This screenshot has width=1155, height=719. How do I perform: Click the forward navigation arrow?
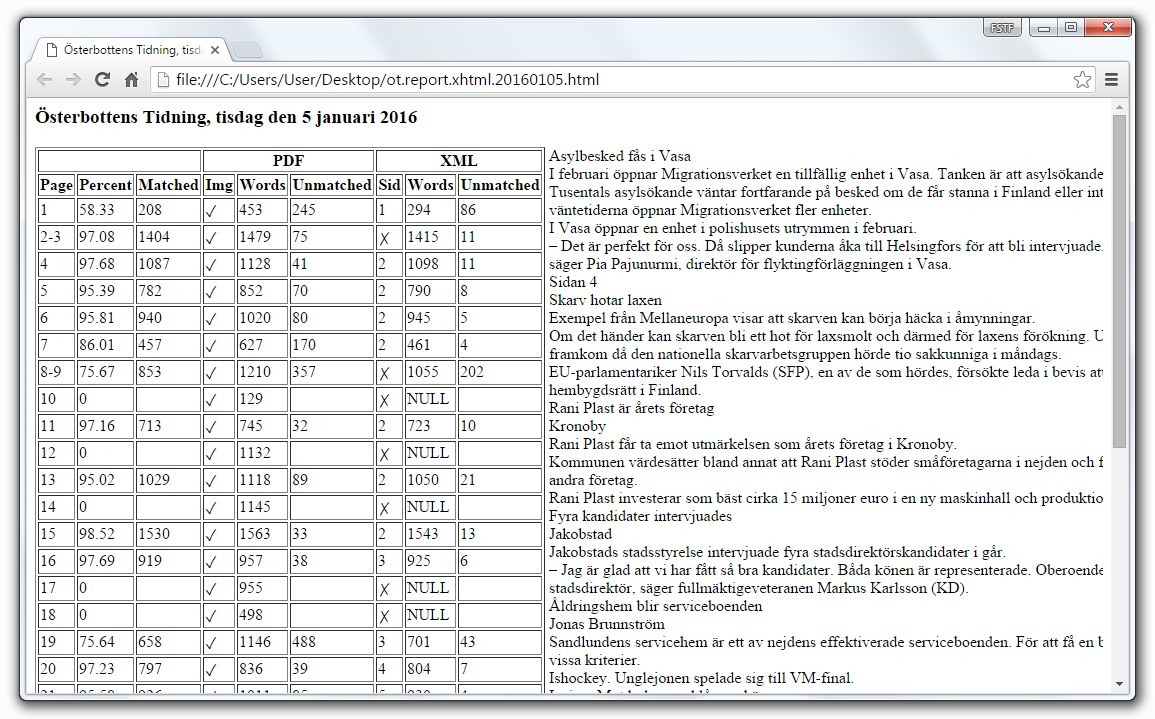[x=73, y=79]
